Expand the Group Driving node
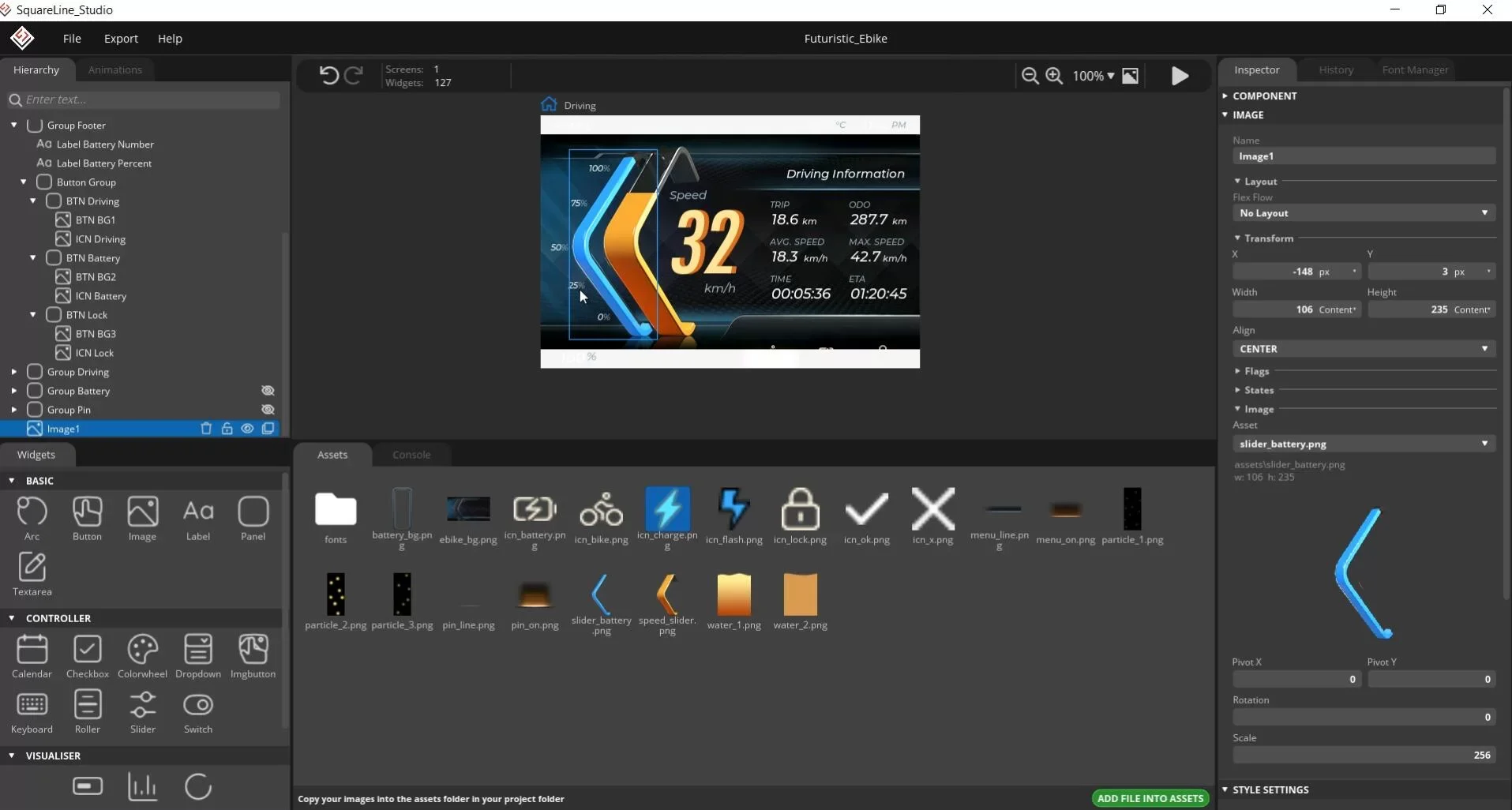 (x=13, y=371)
